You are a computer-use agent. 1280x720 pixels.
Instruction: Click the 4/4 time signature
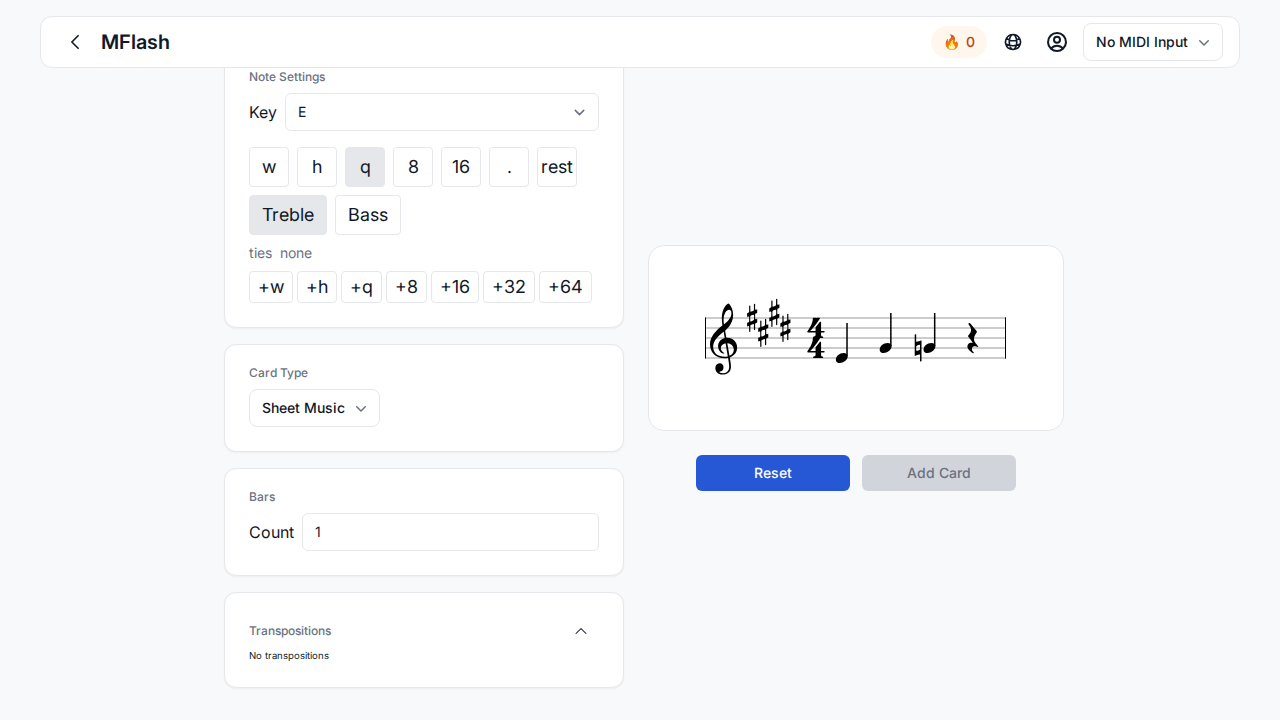(816, 338)
